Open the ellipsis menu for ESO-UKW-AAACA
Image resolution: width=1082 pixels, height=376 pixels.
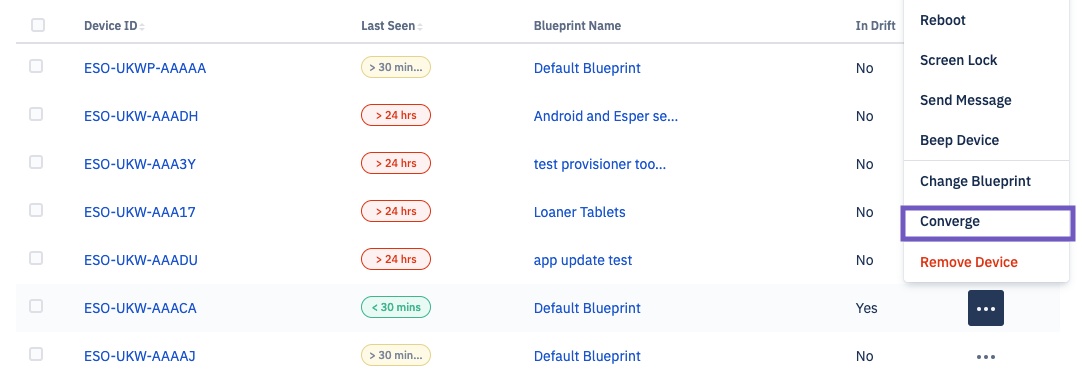point(985,308)
